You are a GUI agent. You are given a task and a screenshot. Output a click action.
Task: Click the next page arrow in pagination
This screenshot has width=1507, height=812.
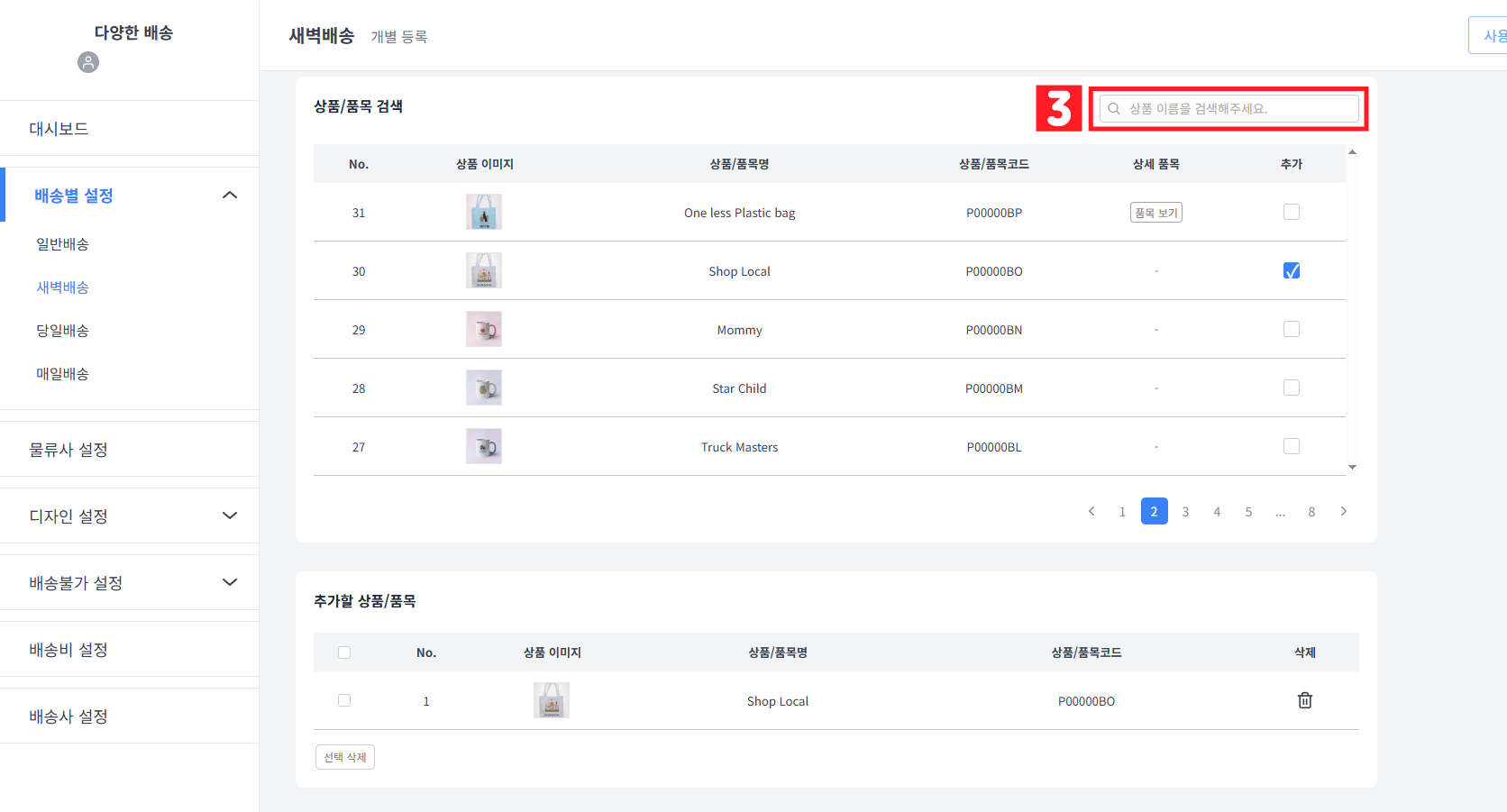(x=1343, y=511)
